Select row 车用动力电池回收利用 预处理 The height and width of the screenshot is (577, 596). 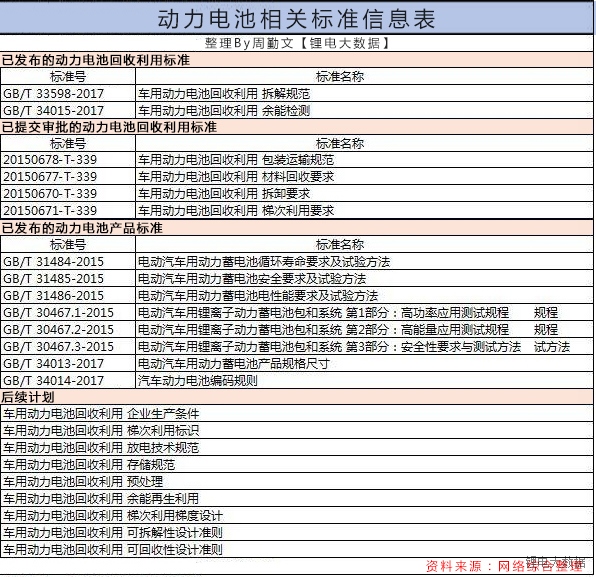(296, 481)
